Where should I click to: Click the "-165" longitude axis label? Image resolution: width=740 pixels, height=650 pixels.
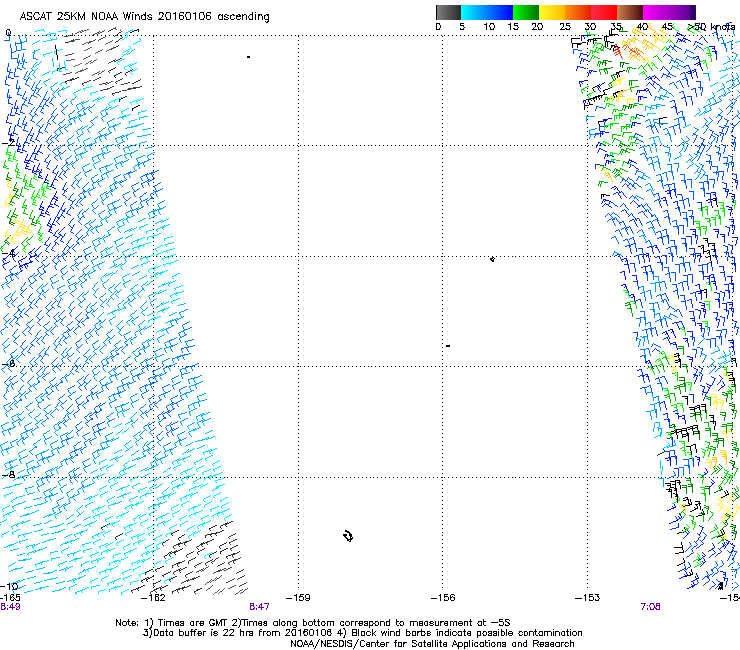point(10,598)
